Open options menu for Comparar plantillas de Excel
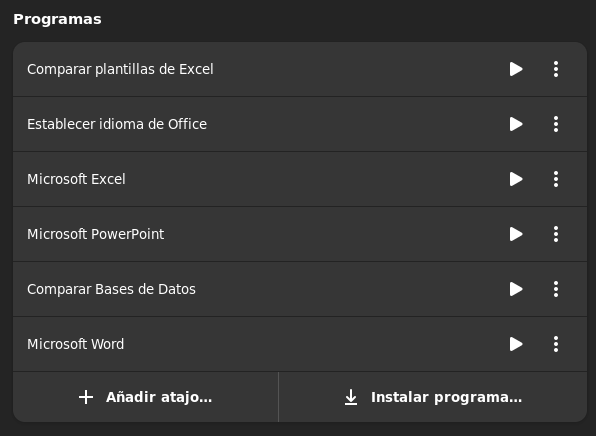 pos(556,69)
